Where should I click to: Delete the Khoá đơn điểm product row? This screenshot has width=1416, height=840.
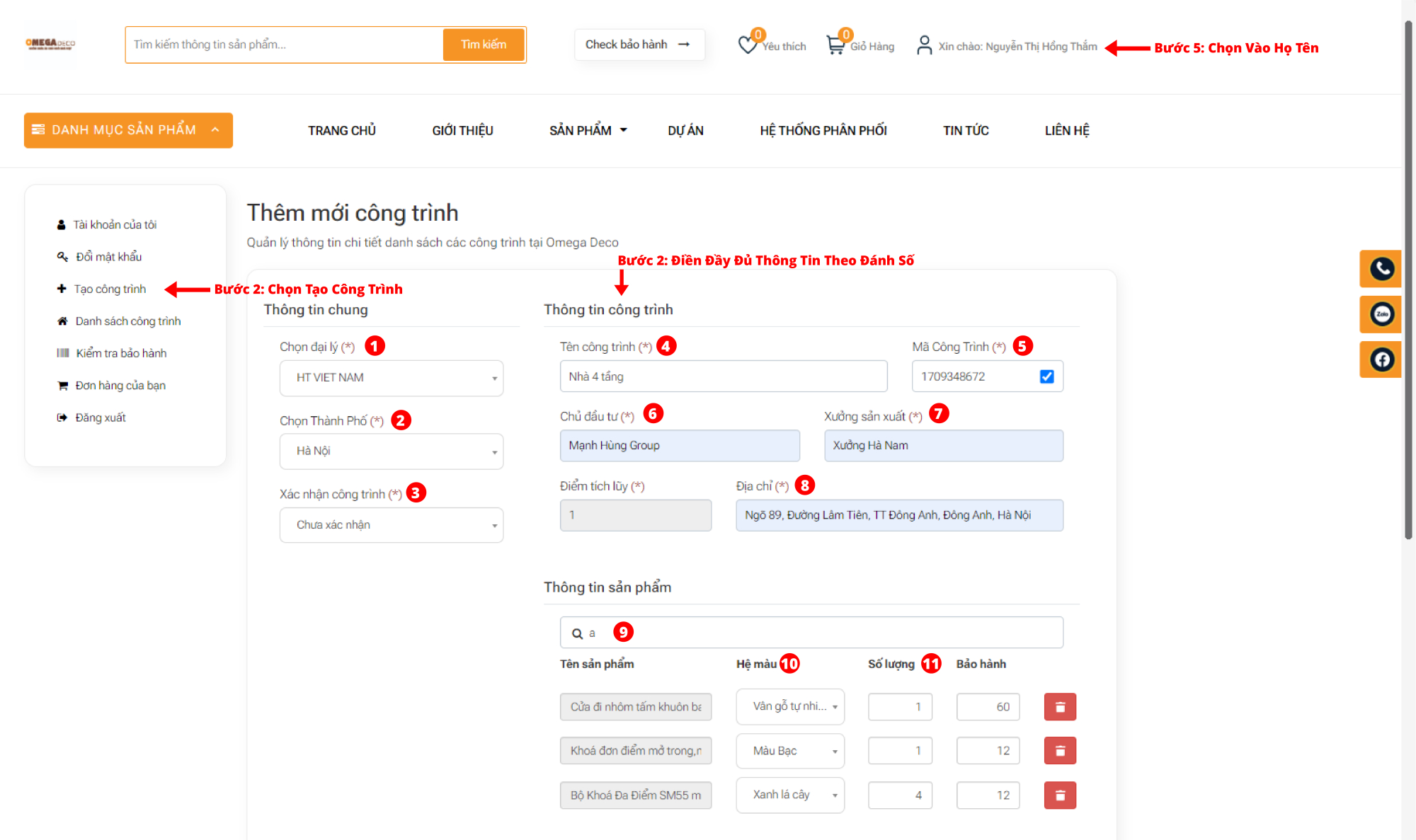(1060, 751)
